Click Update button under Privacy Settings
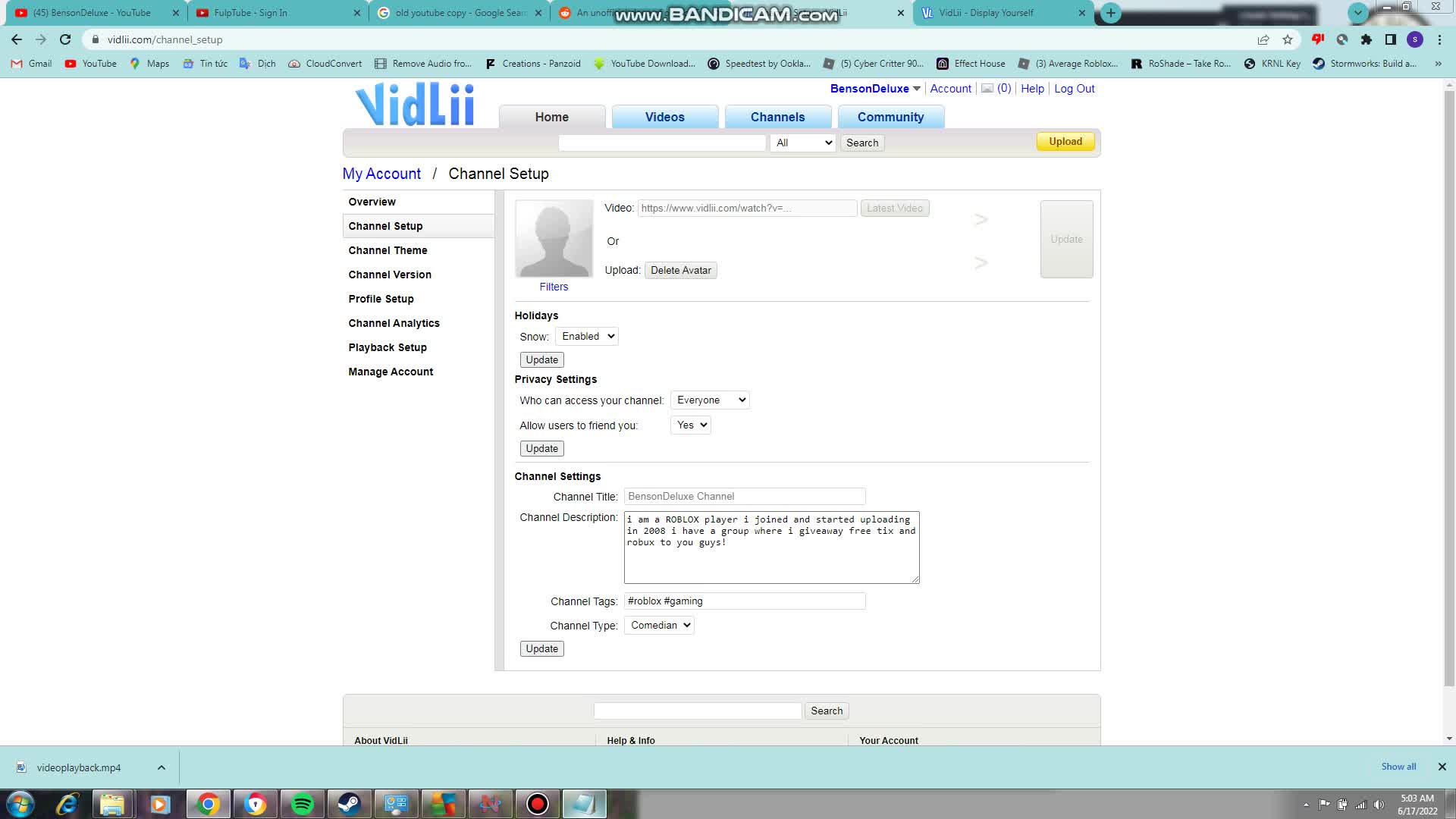 542,448
